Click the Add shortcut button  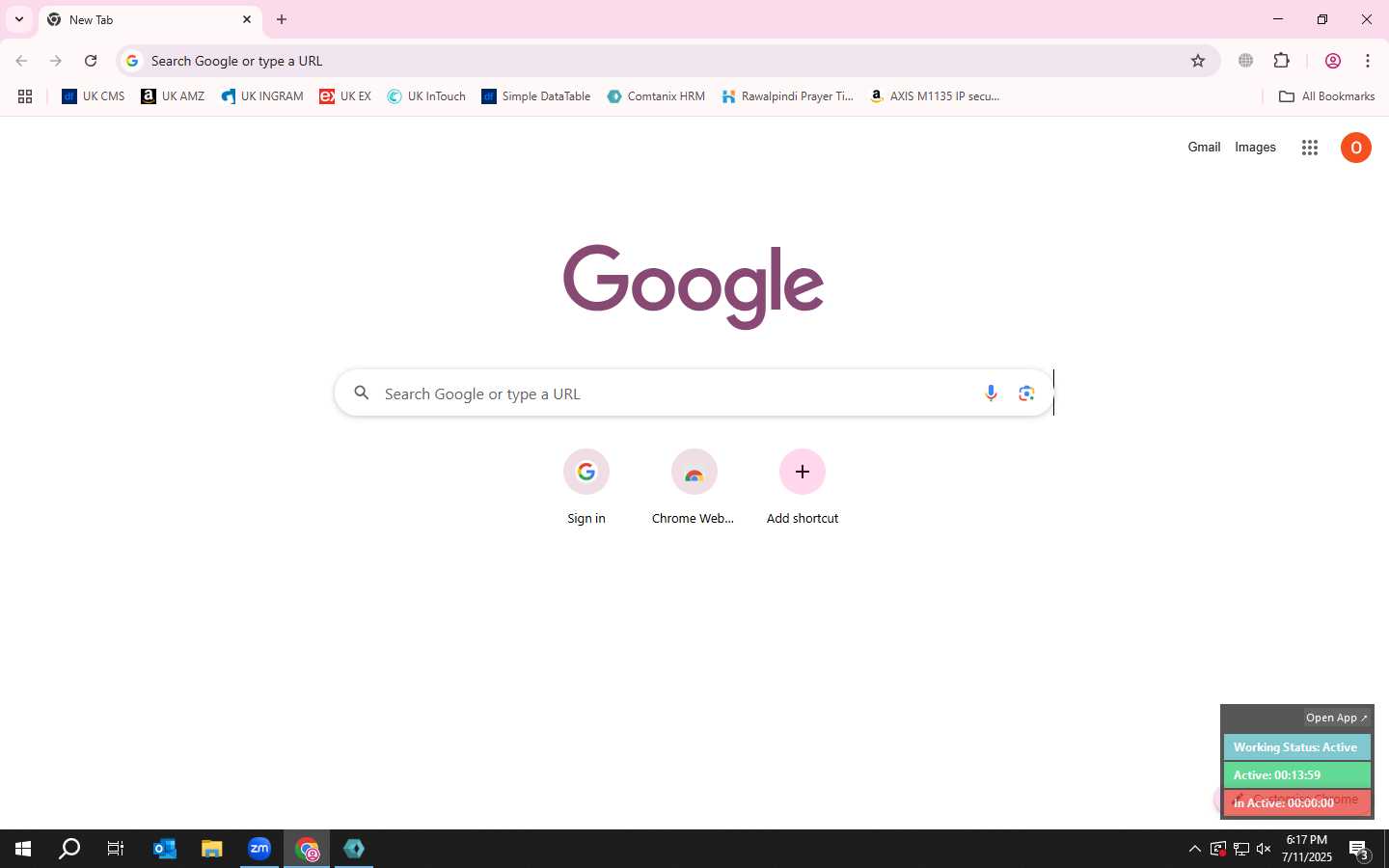coord(803,488)
